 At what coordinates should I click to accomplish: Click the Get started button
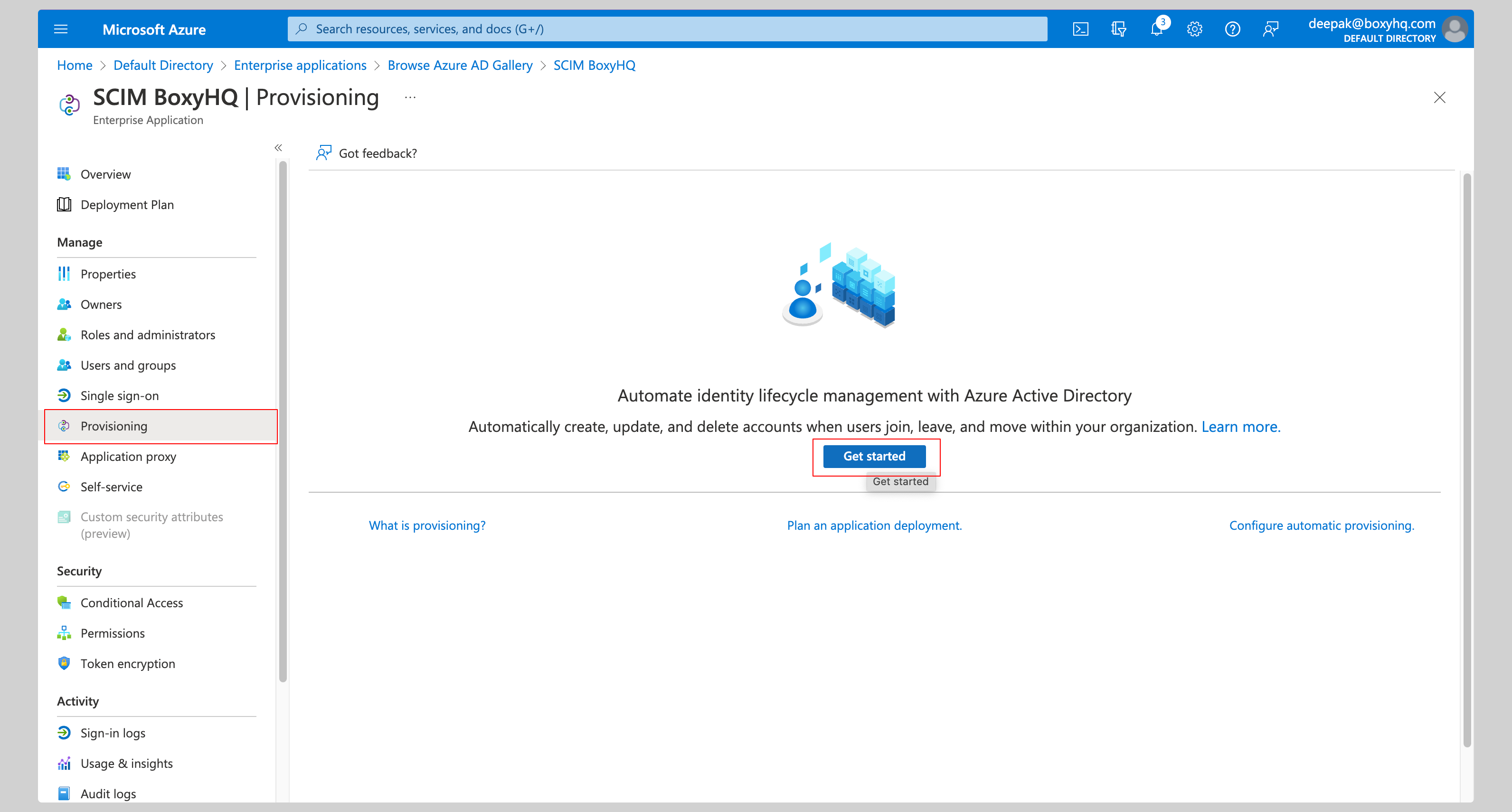(x=874, y=456)
